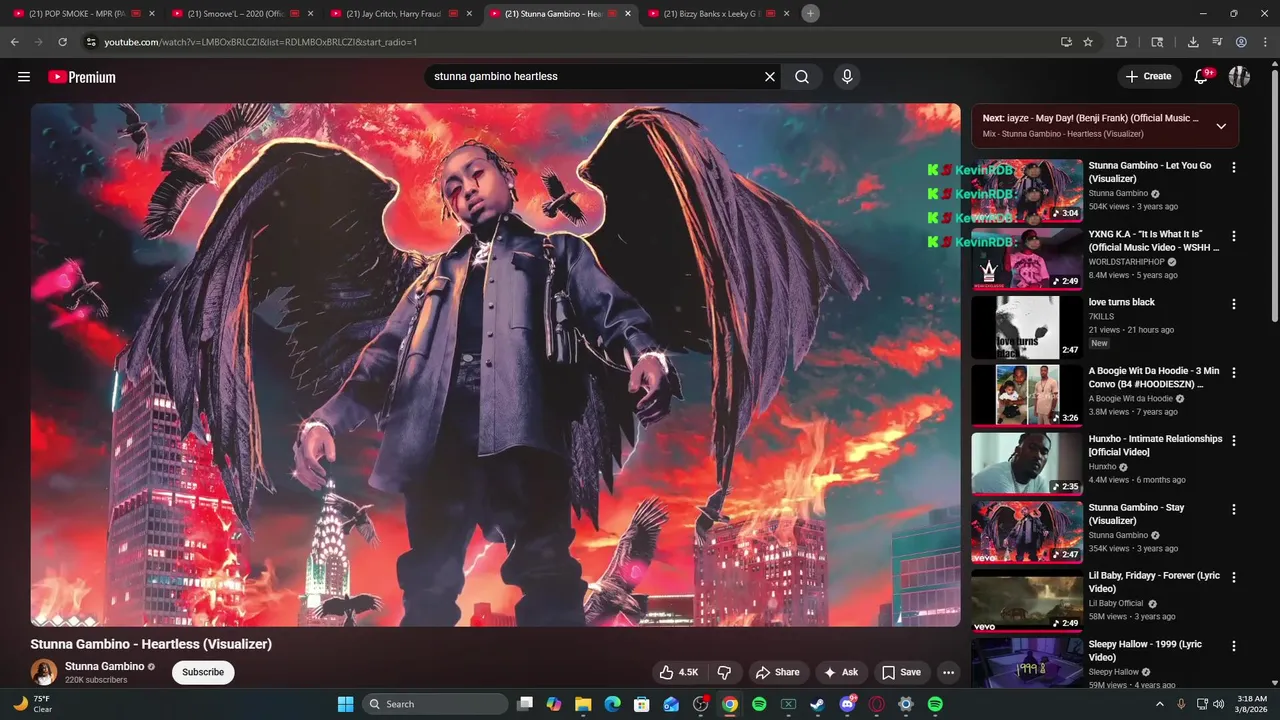Open options for Stunna Gambino Stay

tap(1233, 509)
